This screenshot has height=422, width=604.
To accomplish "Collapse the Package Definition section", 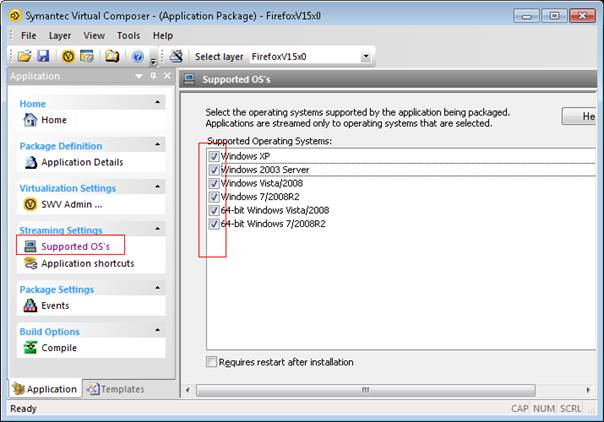I will pyautogui.click(x=158, y=144).
